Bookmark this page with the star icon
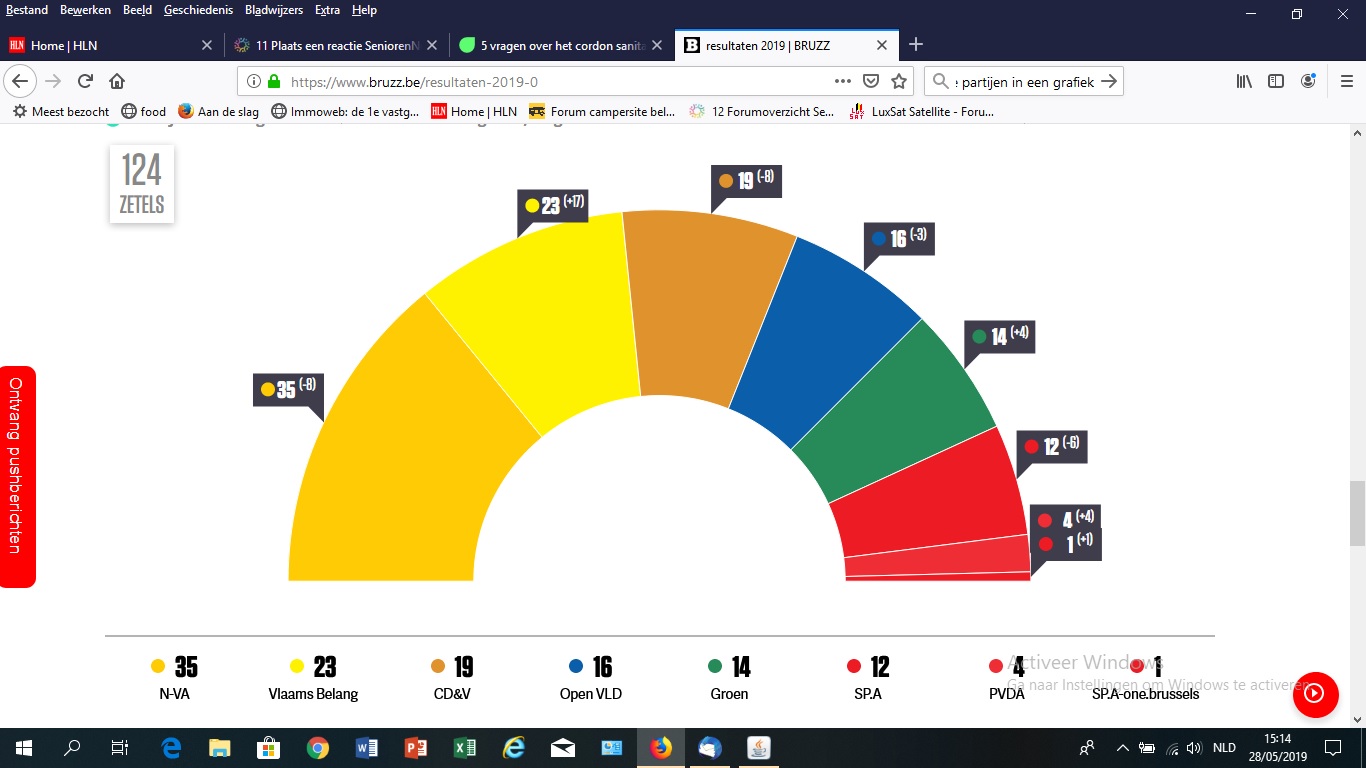Image resolution: width=1366 pixels, height=768 pixels. click(899, 82)
